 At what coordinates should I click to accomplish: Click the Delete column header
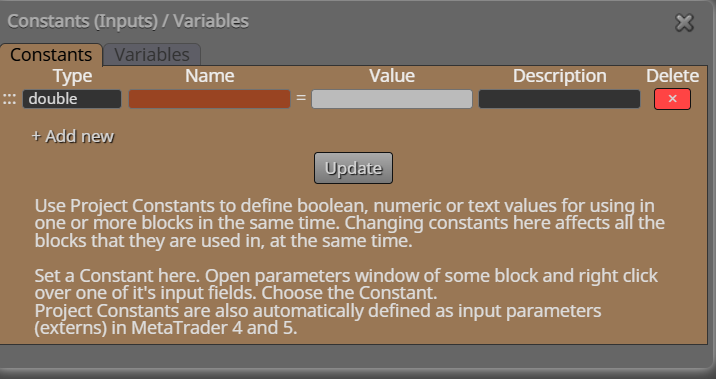(672, 76)
